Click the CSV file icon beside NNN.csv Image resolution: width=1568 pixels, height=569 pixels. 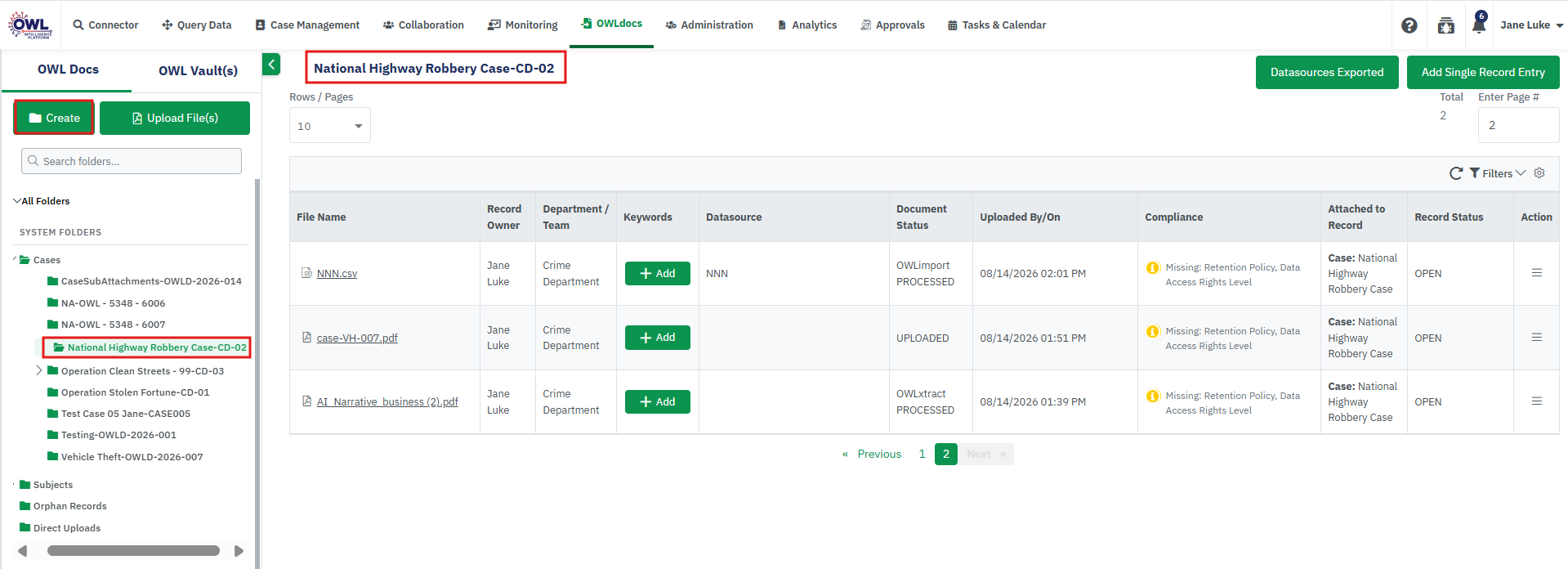click(306, 273)
